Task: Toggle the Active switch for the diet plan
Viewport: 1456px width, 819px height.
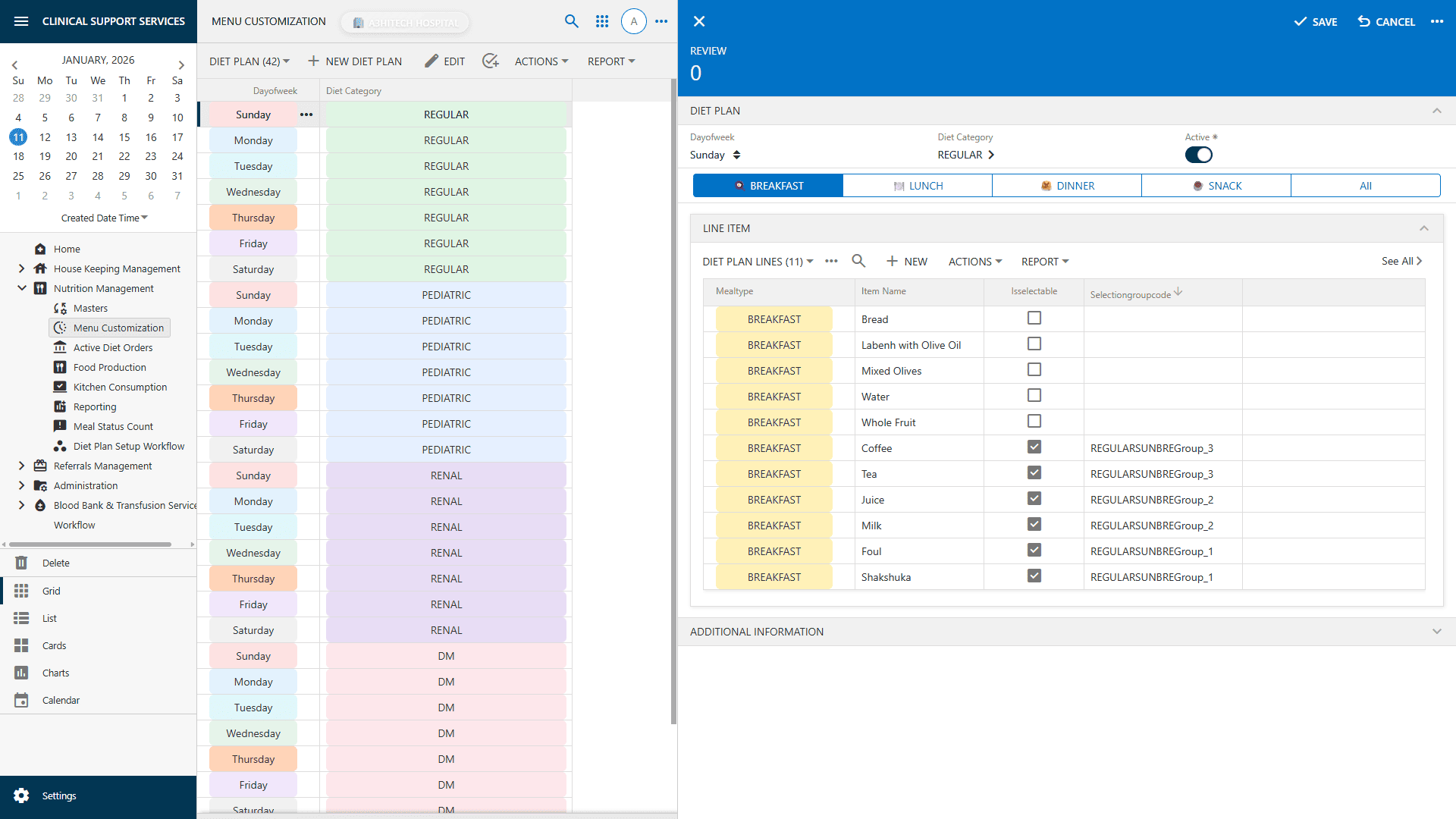Action: (x=1199, y=155)
